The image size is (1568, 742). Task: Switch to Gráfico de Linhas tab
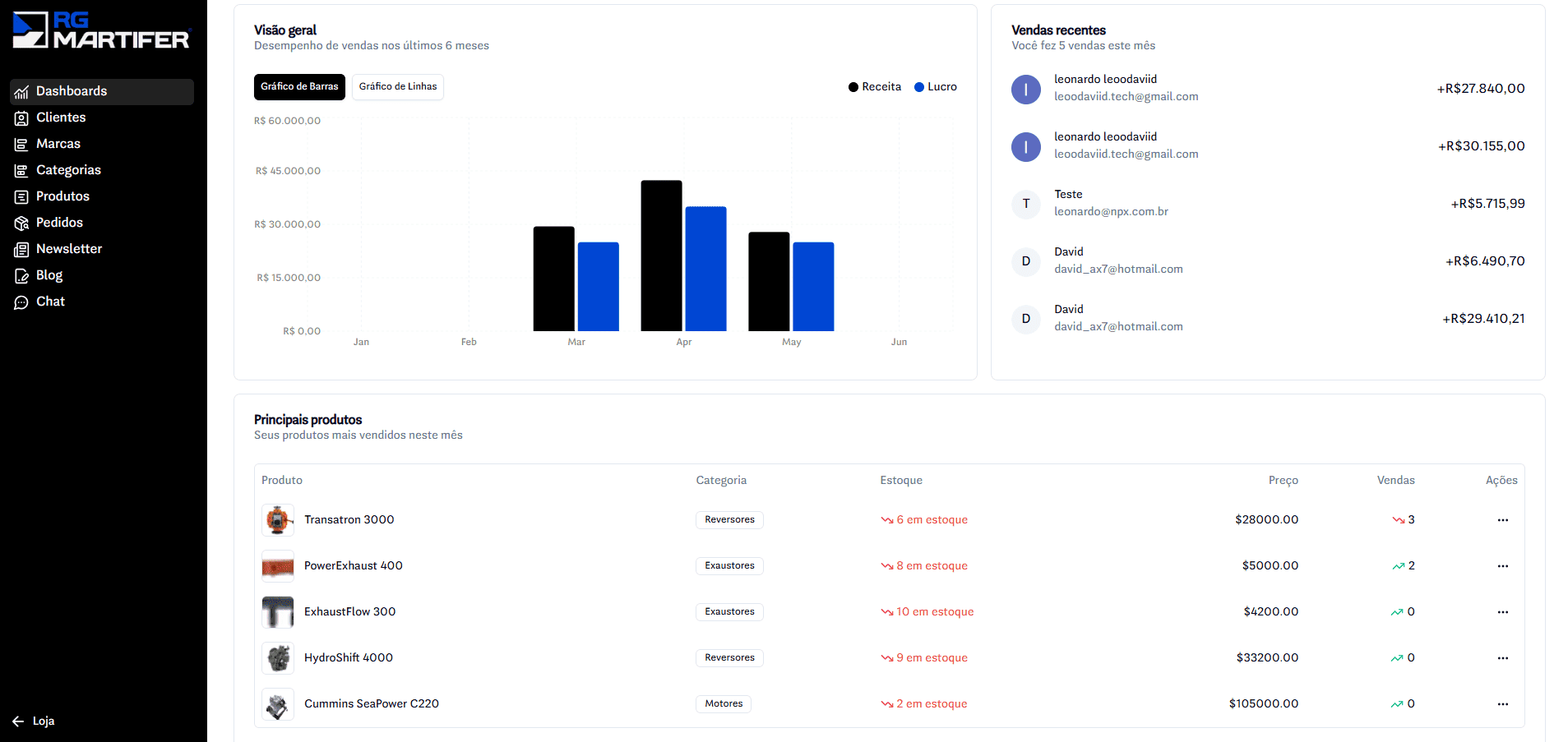click(398, 87)
